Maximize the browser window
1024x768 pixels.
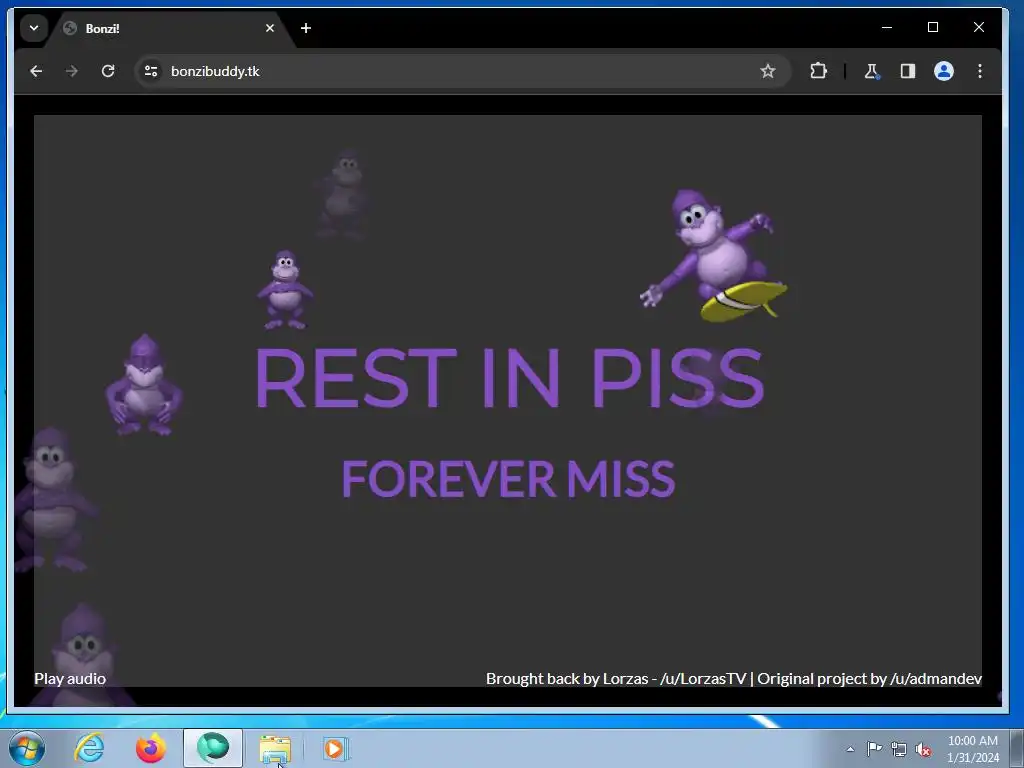[x=933, y=27]
